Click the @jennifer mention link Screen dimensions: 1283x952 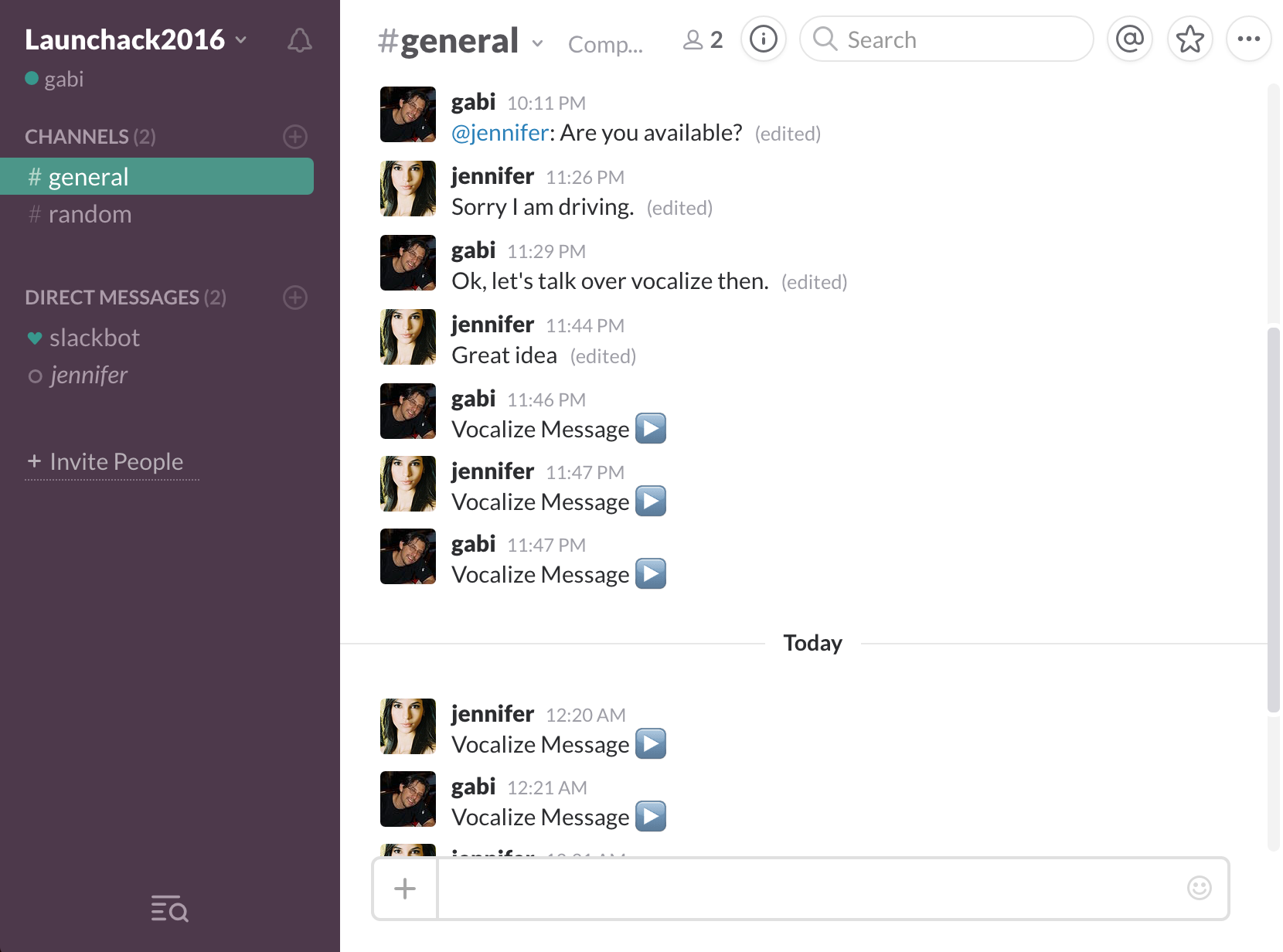pos(500,133)
